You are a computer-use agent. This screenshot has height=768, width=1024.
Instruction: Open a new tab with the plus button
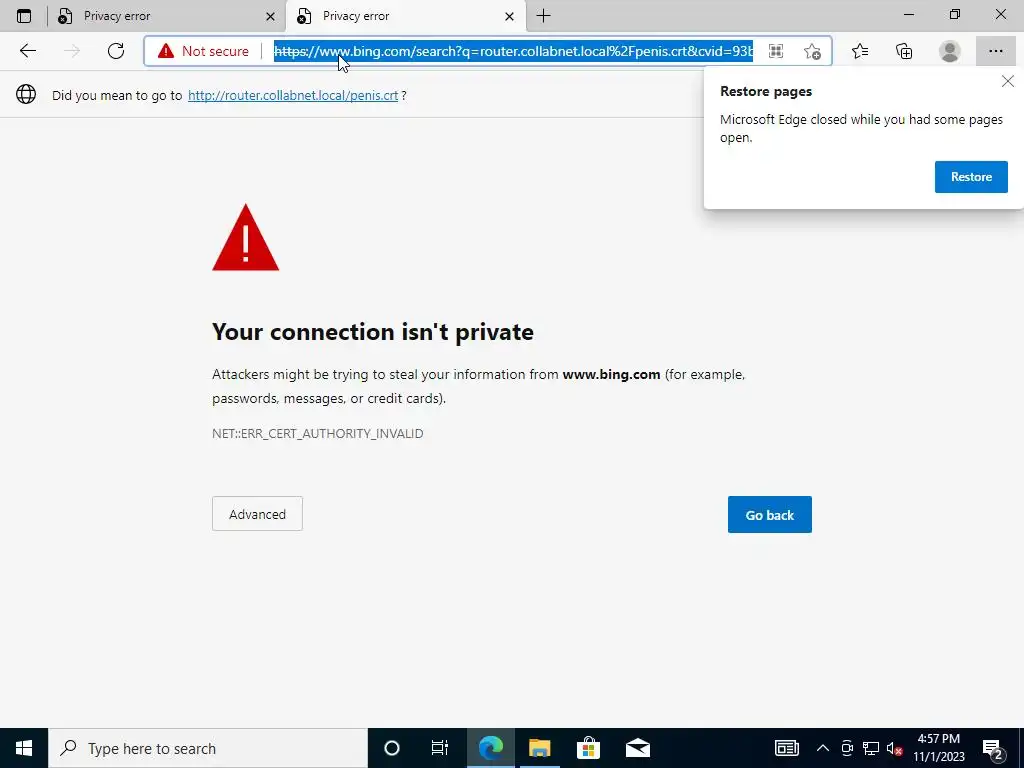click(543, 16)
